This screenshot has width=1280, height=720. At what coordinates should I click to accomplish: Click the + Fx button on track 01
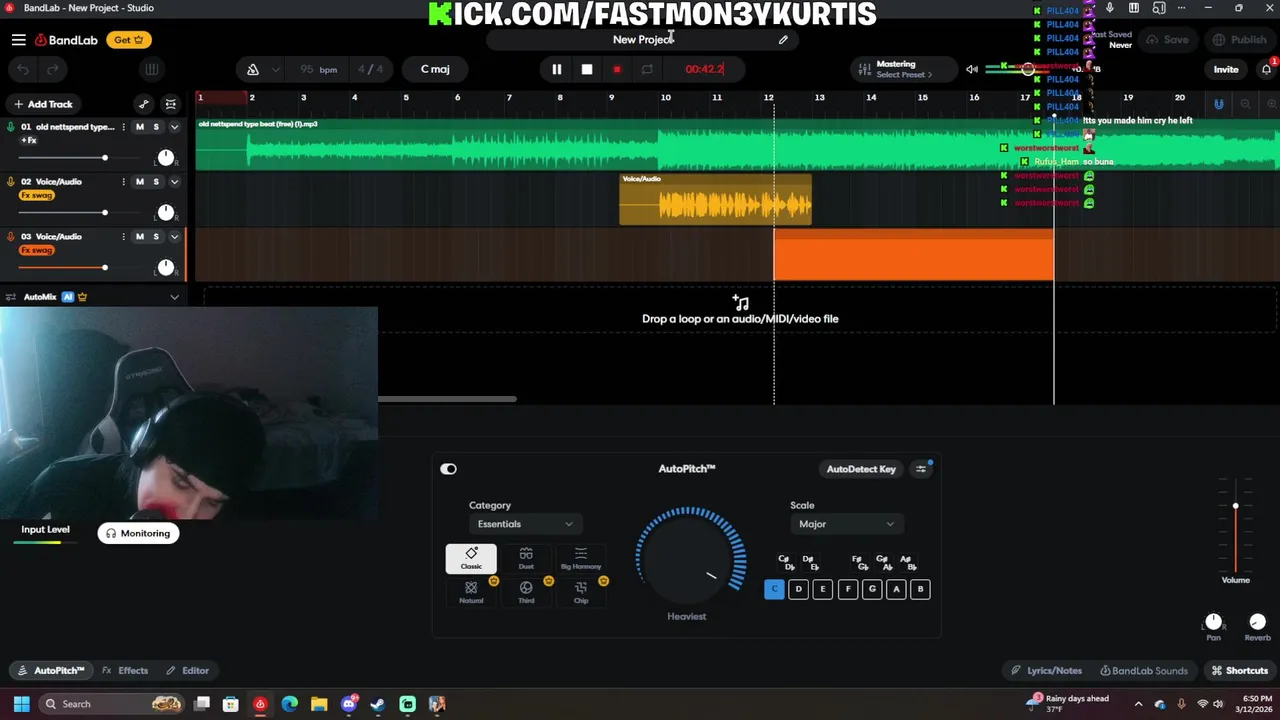click(30, 140)
